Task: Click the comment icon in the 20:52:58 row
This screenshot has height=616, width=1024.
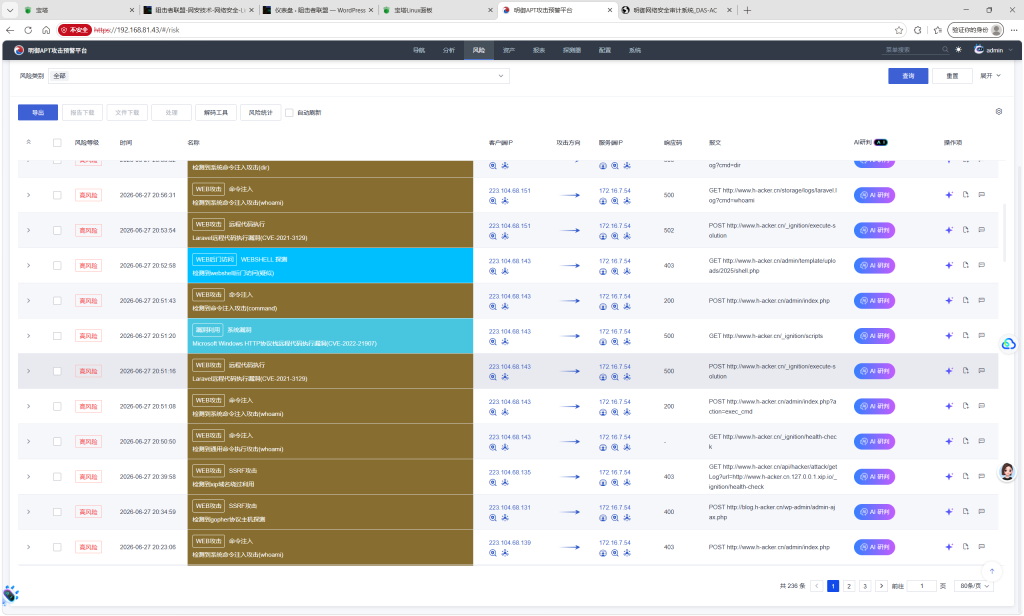Action: point(982,265)
